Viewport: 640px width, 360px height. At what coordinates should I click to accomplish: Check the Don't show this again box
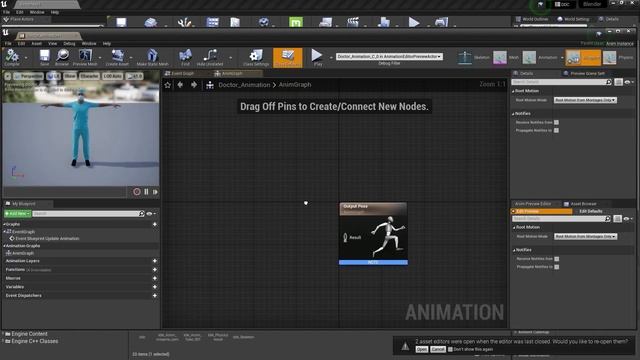[x=450, y=349]
